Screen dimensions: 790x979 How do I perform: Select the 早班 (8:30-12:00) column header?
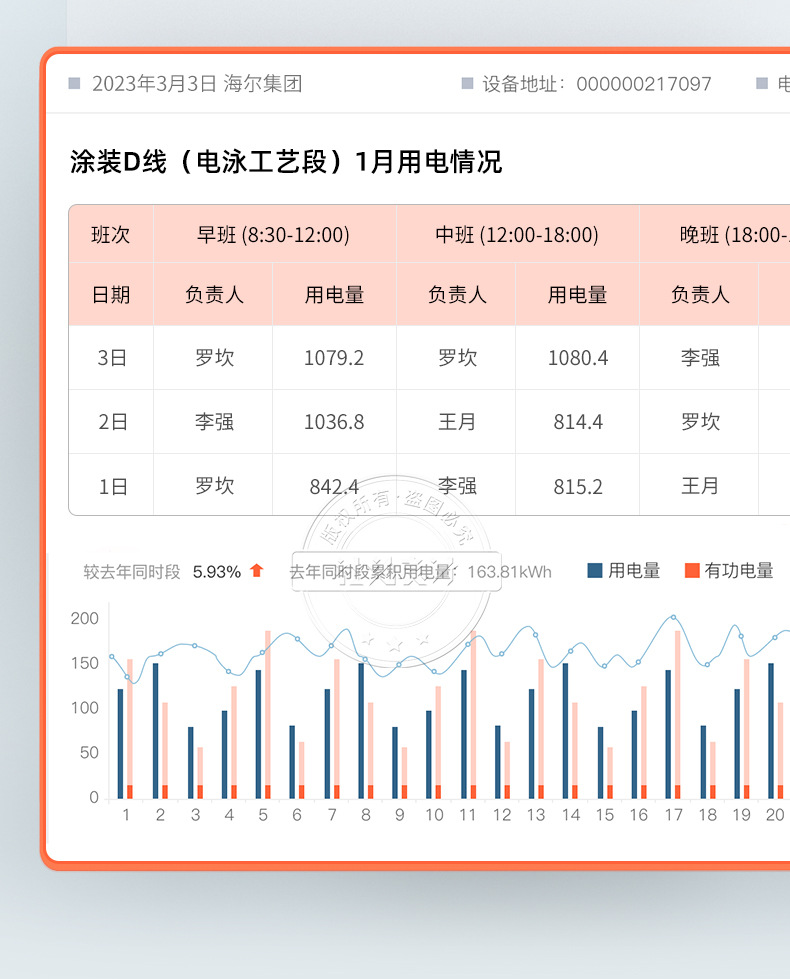pos(274,235)
